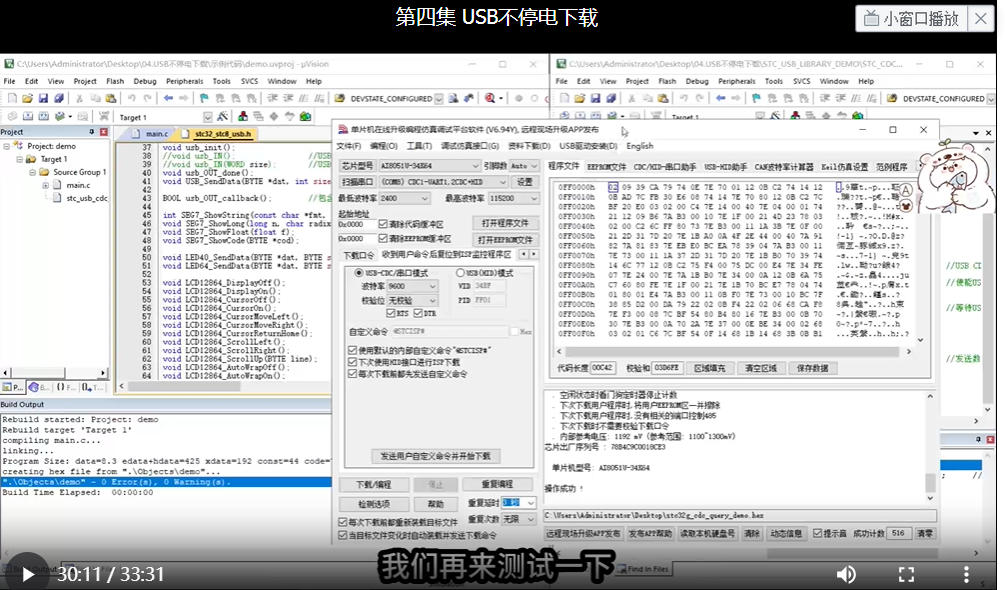The image size is (1005, 590).
Task: Click the Open file icon in right uVision window
Action: click(x=580, y=98)
